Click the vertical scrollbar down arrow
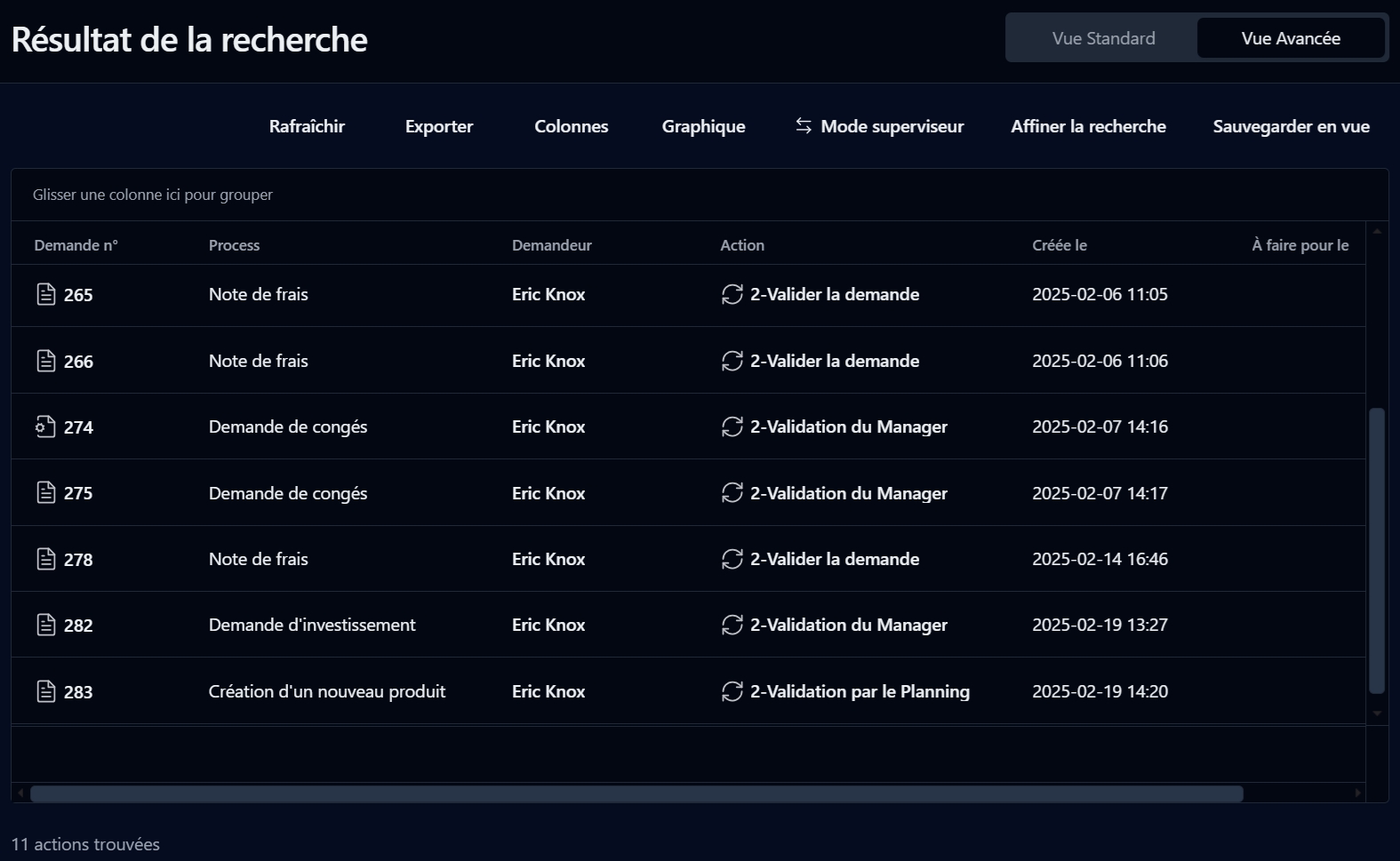Viewport: 1400px width, 861px height. coord(1377,713)
